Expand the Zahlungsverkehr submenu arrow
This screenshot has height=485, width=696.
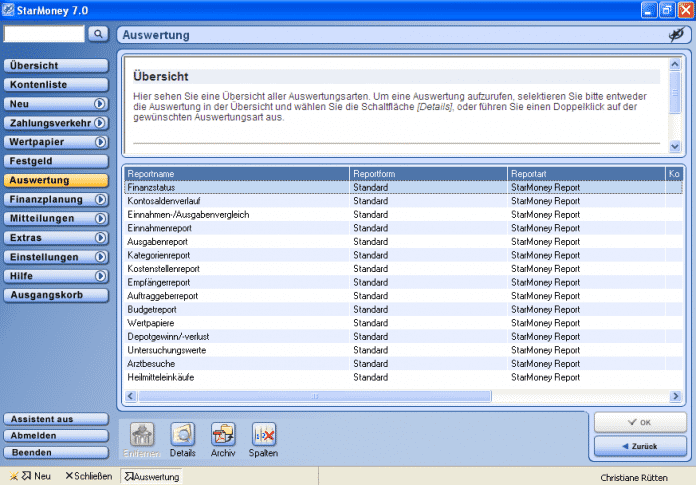100,123
